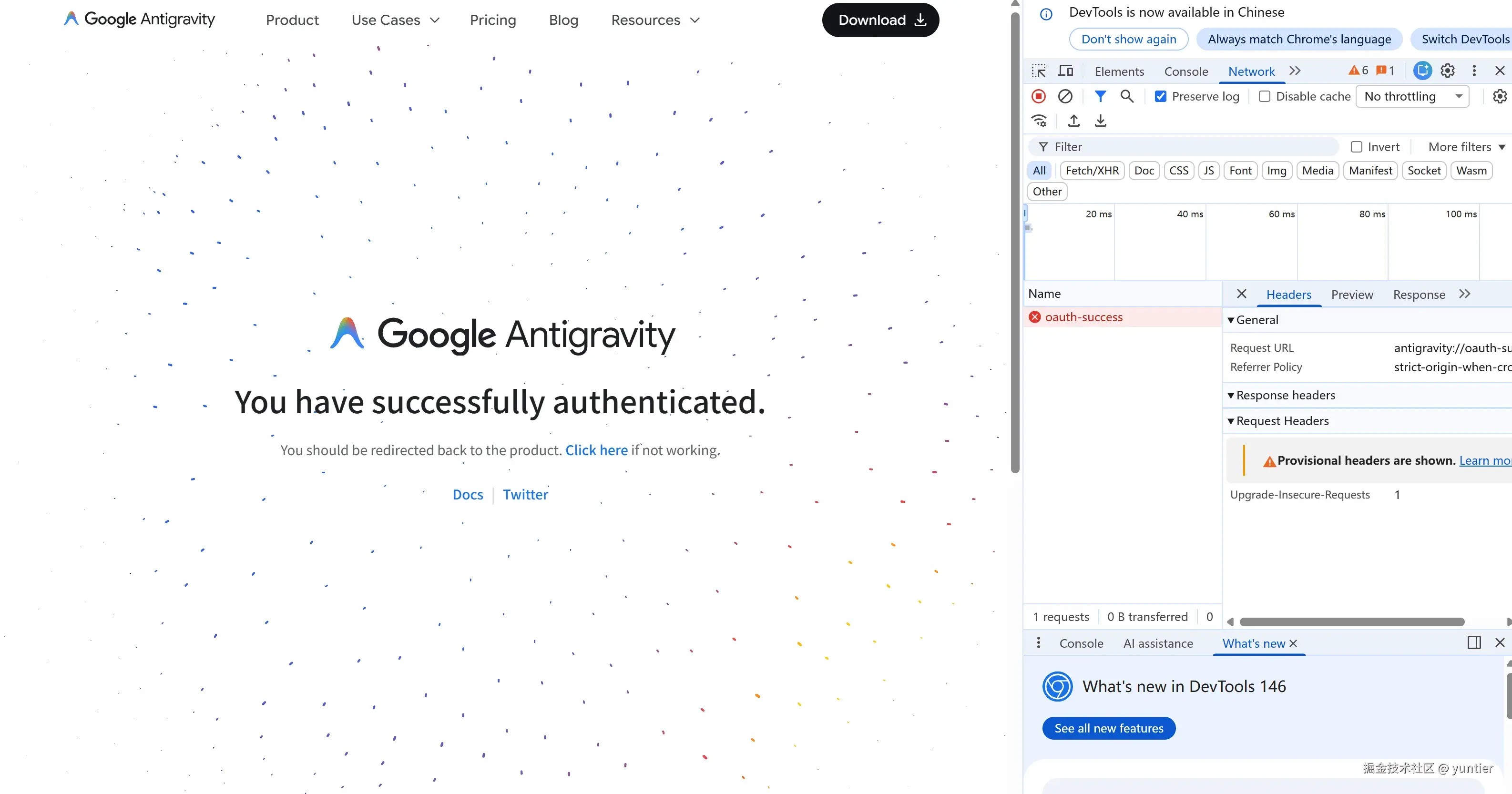The image size is (1512, 794).
Task: Uncheck Preserve log
Action: (x=1161, y=96)
